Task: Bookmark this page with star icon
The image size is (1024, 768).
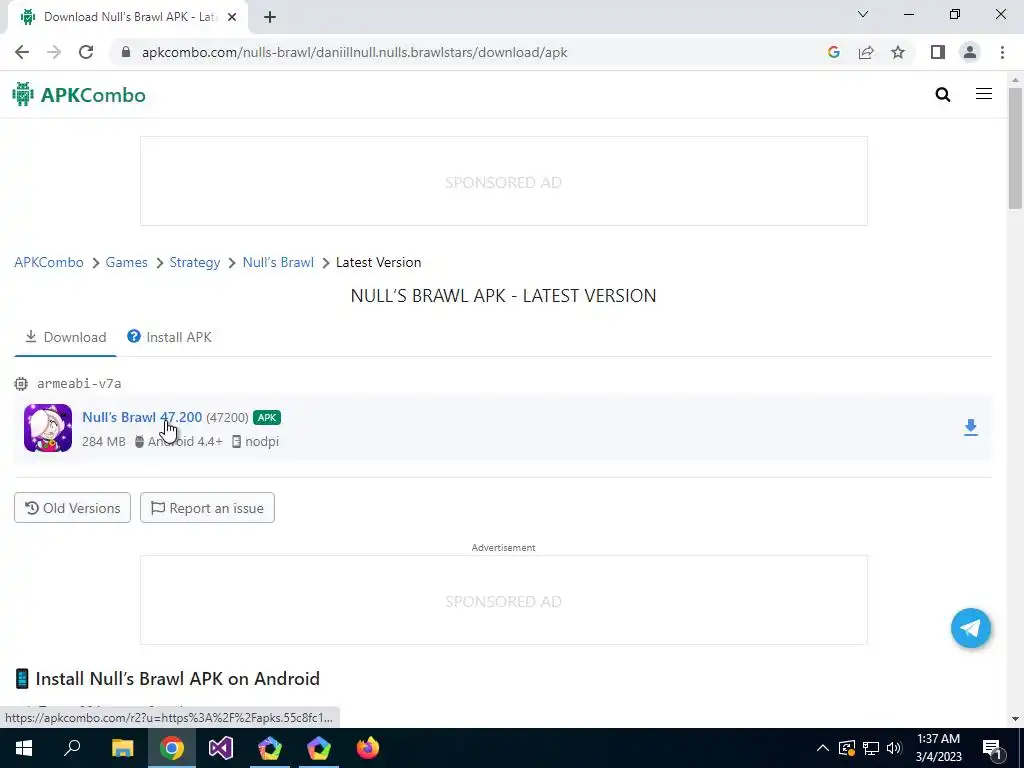Action: [x=898, y=52]
